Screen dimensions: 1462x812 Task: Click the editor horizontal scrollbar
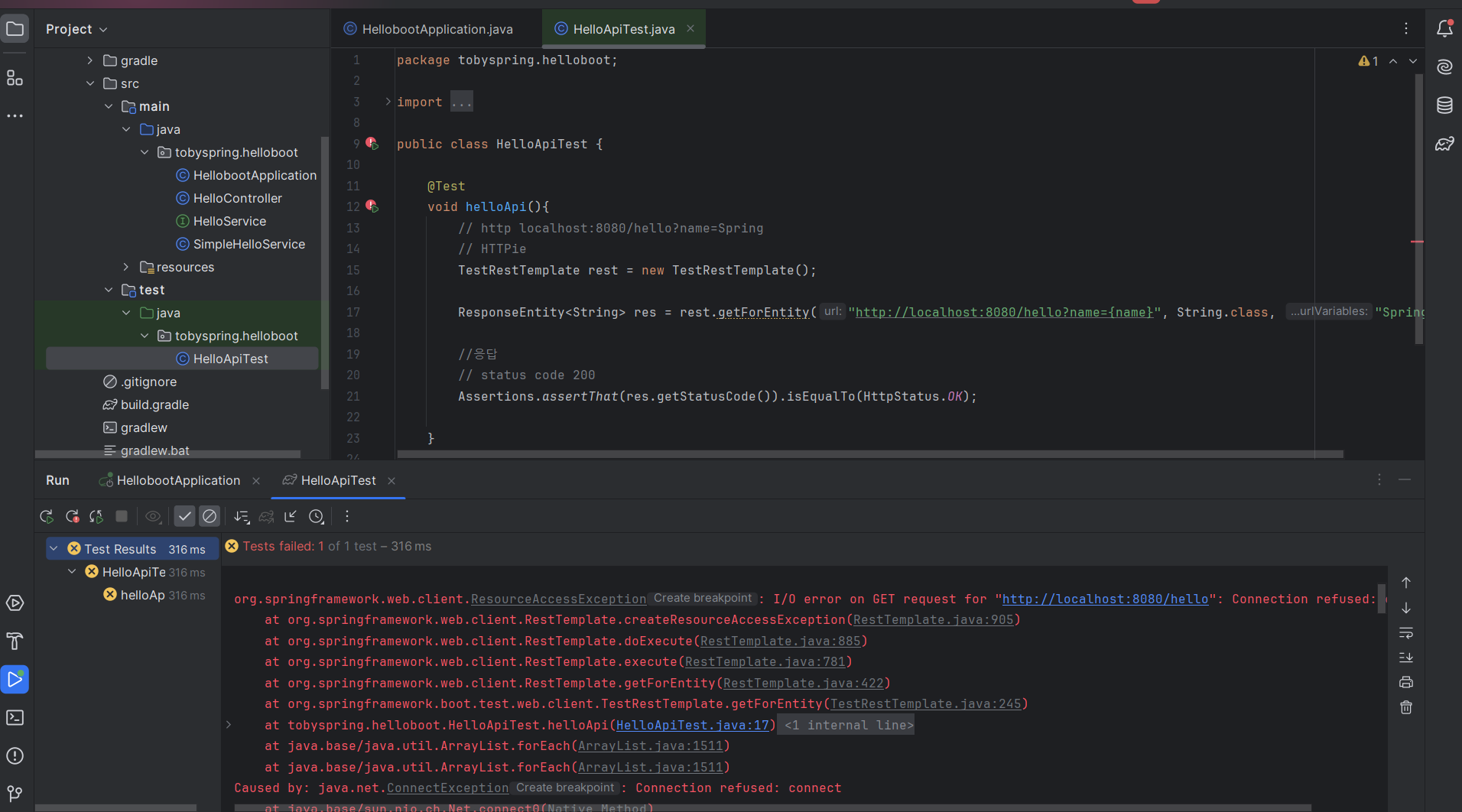pos(870,454)
